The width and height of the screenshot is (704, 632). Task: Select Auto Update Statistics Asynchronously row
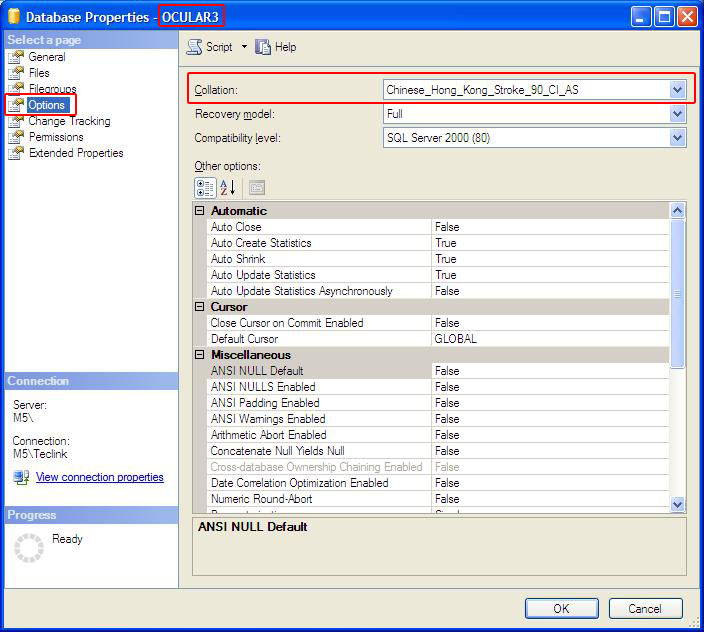coord(438,291)
